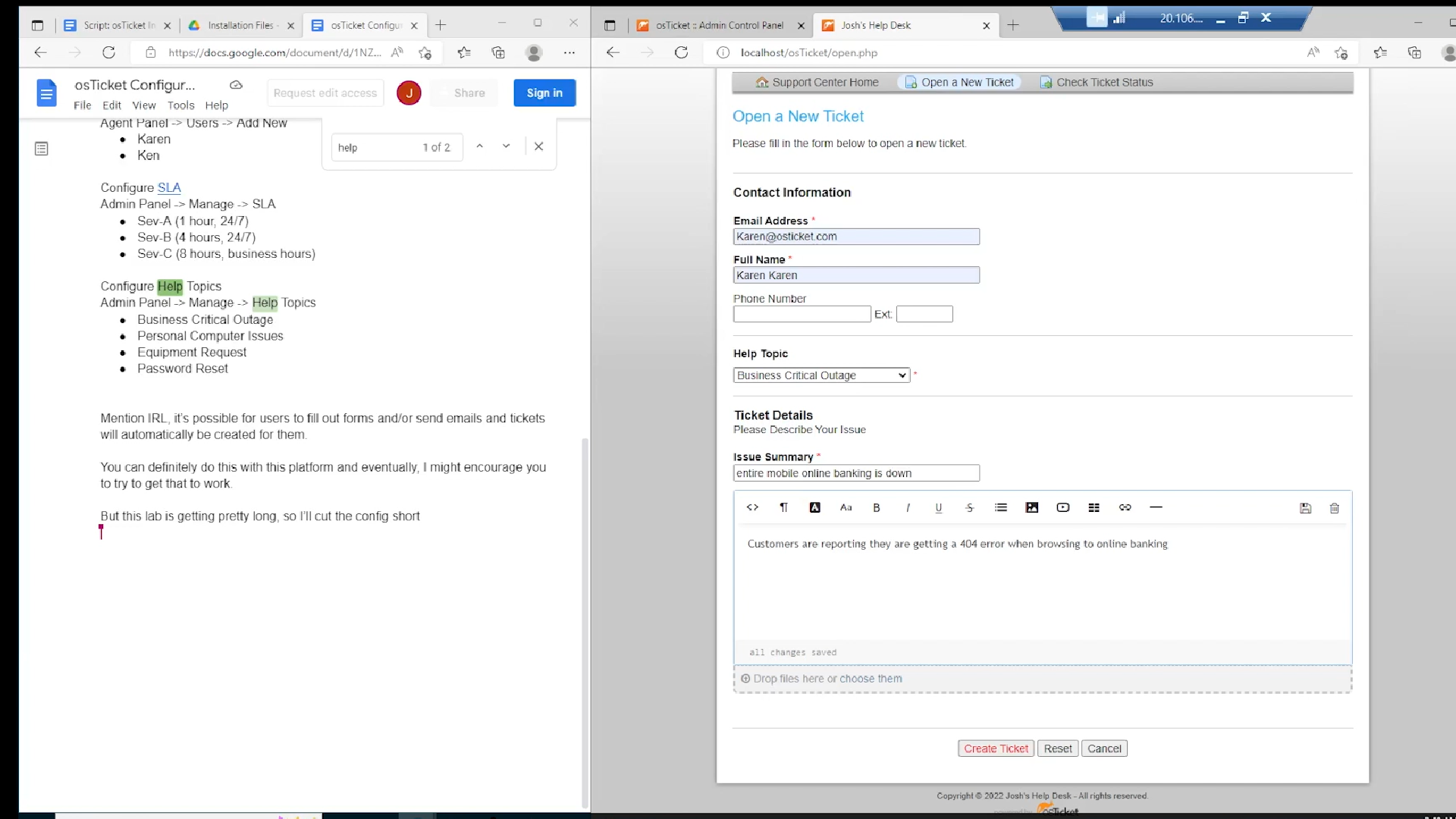Open the View menu in Google Docs
The width and height of the screenshot is (1456, 819).
point(144,105)
